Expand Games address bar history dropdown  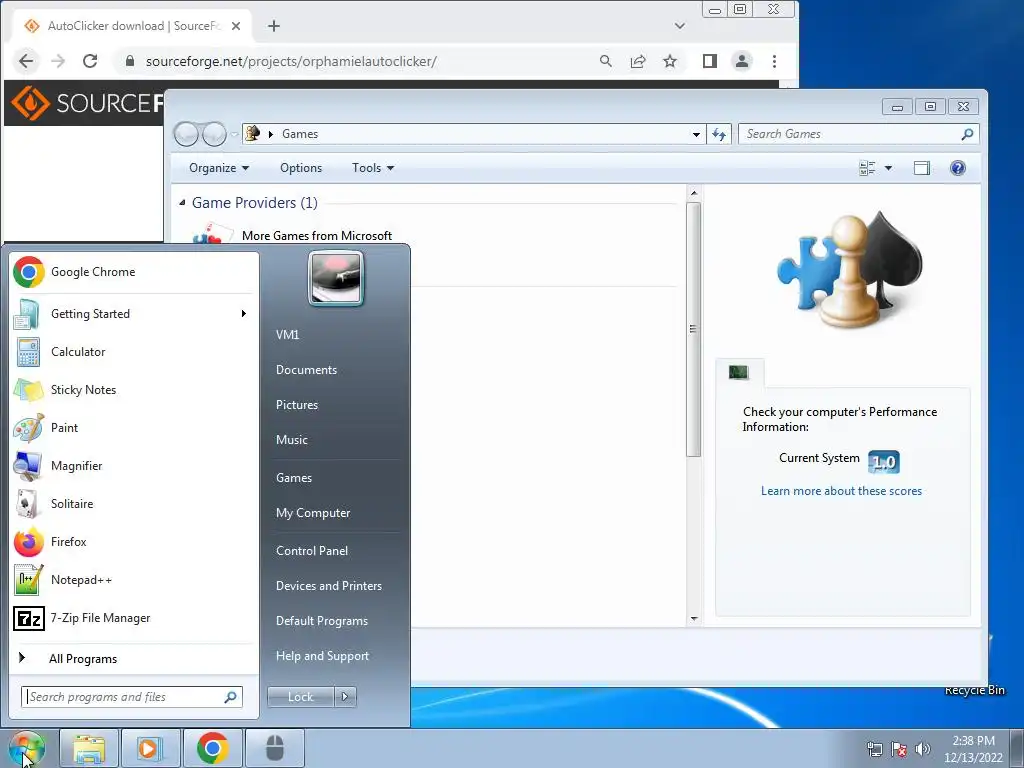click(696, 134)
